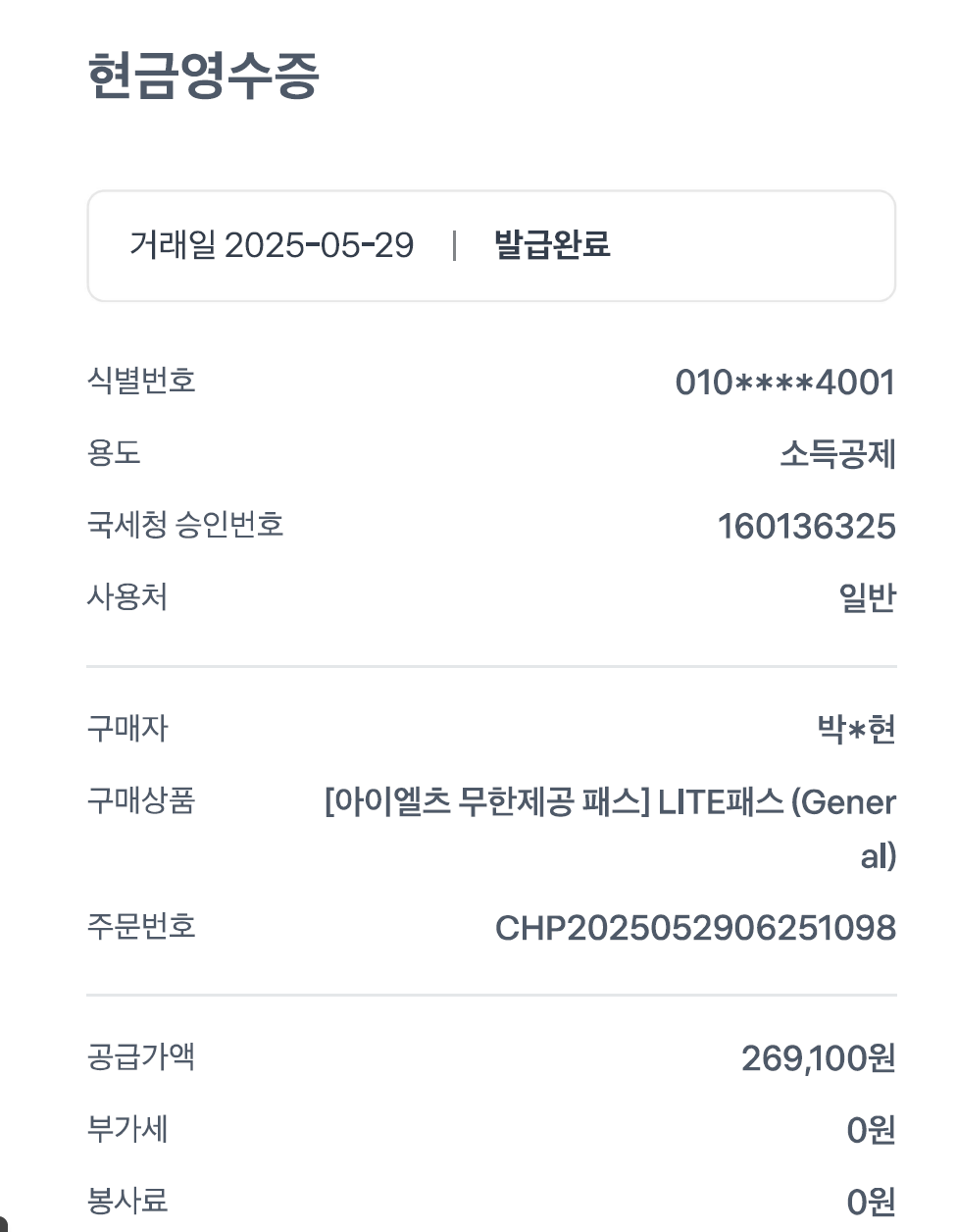Click the 사용처 field label
957x1232 pixels.
coord(127,596)
